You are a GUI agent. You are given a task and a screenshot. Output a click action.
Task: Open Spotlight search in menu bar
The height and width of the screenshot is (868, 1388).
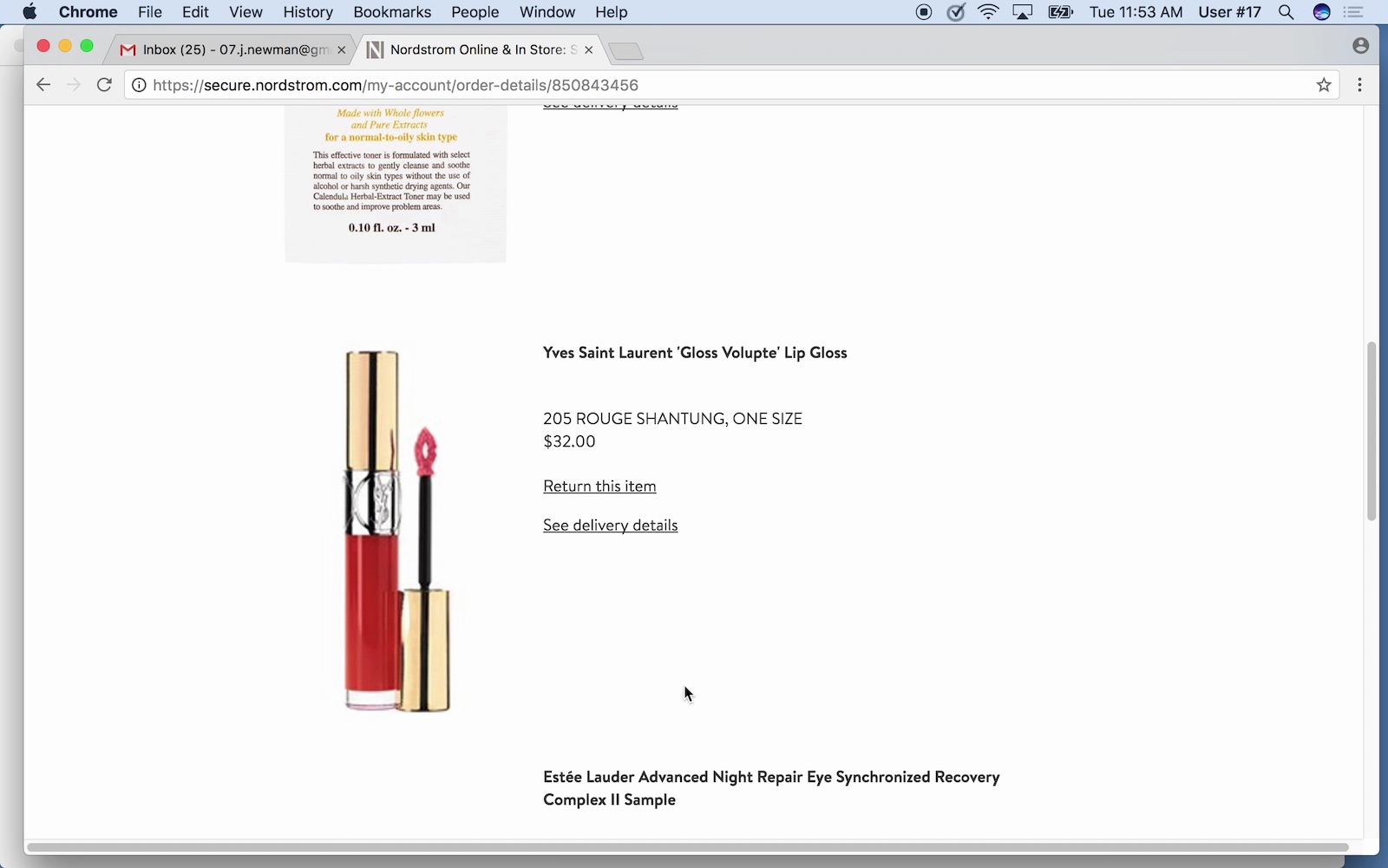pyautogui.click(x=1287, y=12)
